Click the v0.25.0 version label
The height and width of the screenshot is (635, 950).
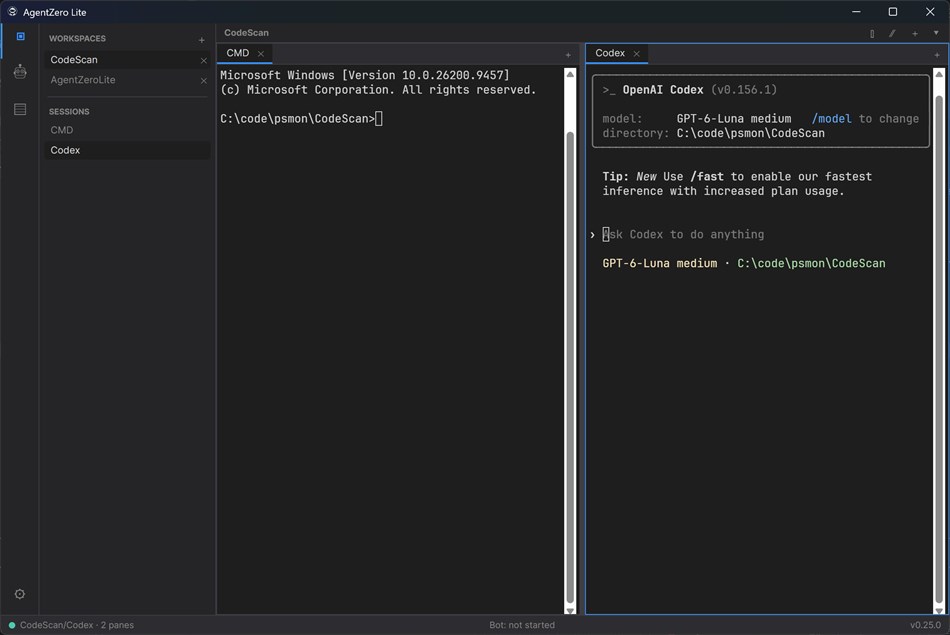pyautogui.click(x=925, y=625)
